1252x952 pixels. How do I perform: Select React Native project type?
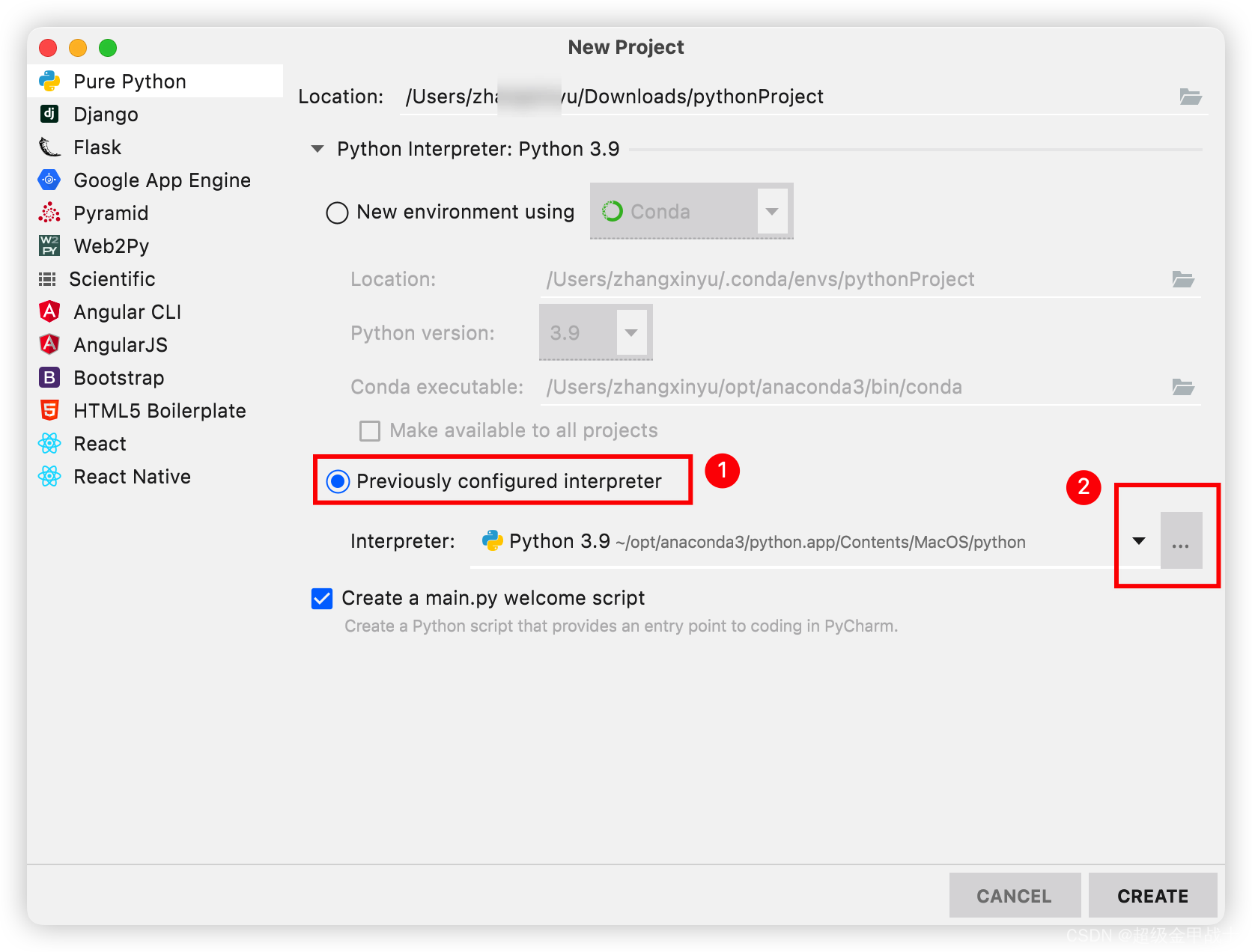[155, 476]
